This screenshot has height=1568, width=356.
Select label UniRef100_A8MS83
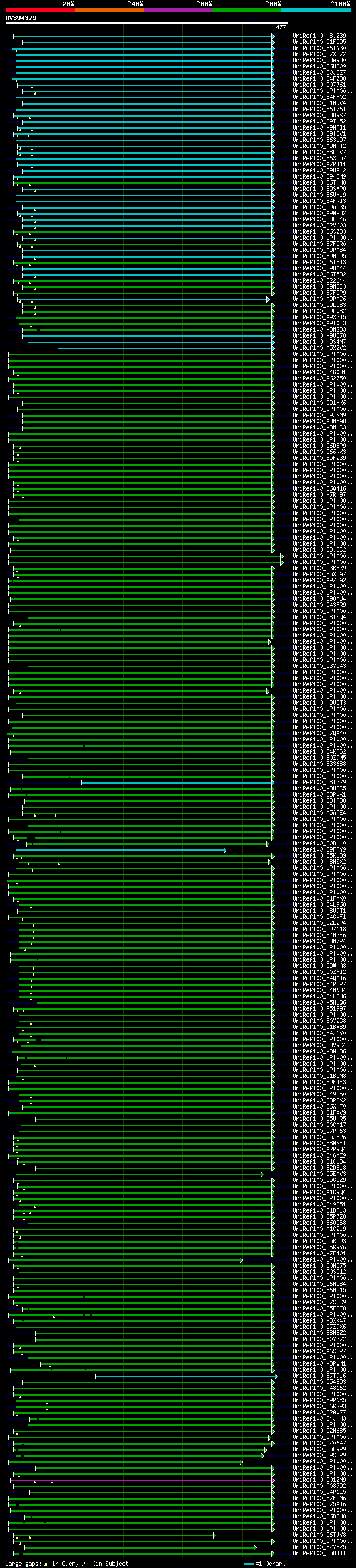point(319,329)
